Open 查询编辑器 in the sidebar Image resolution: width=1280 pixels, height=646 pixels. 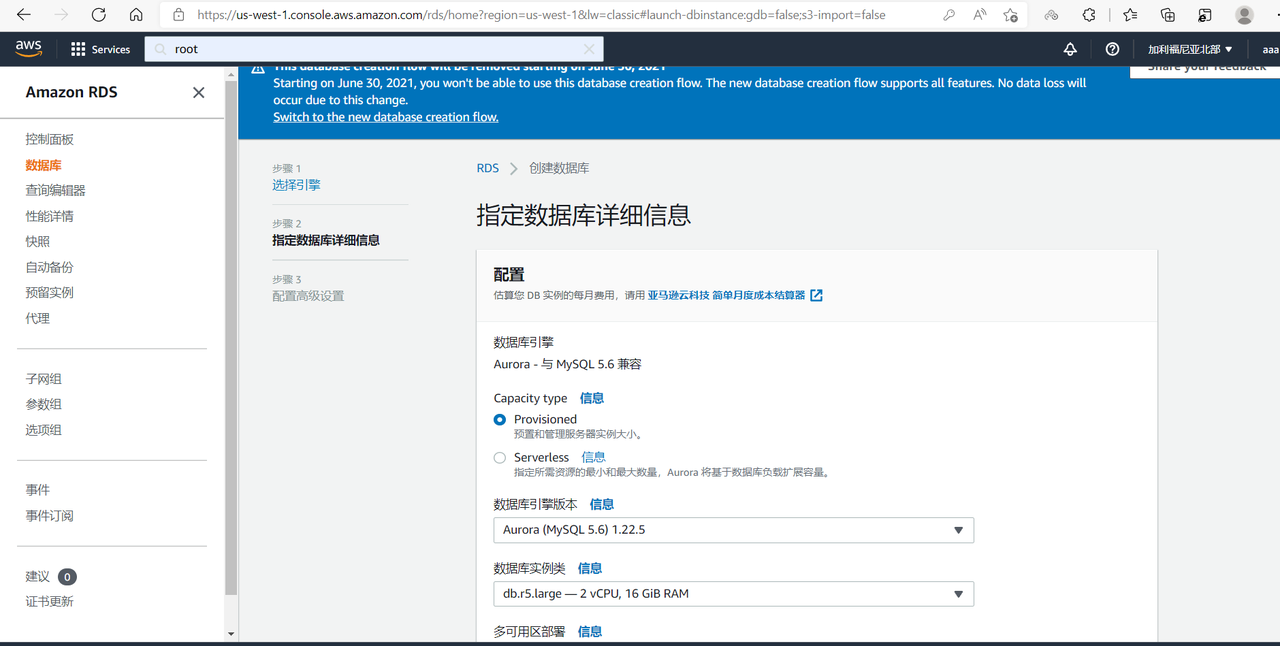click(56, 190)
